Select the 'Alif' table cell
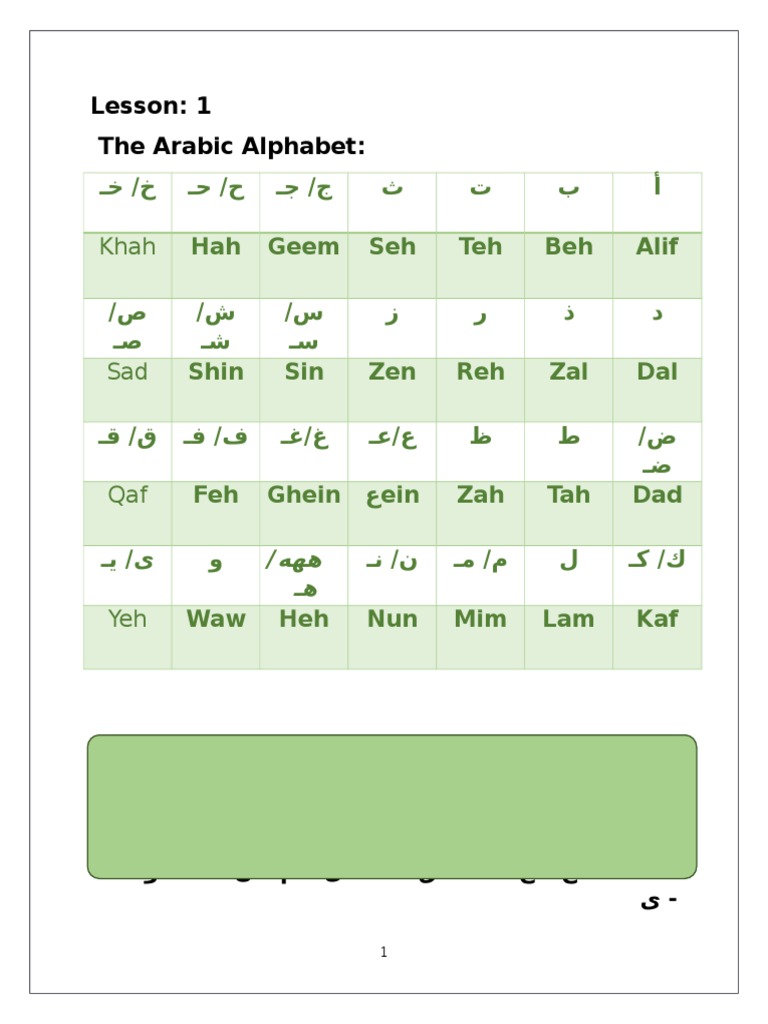Screen dimensions: 768x1024 coord(657,247)
